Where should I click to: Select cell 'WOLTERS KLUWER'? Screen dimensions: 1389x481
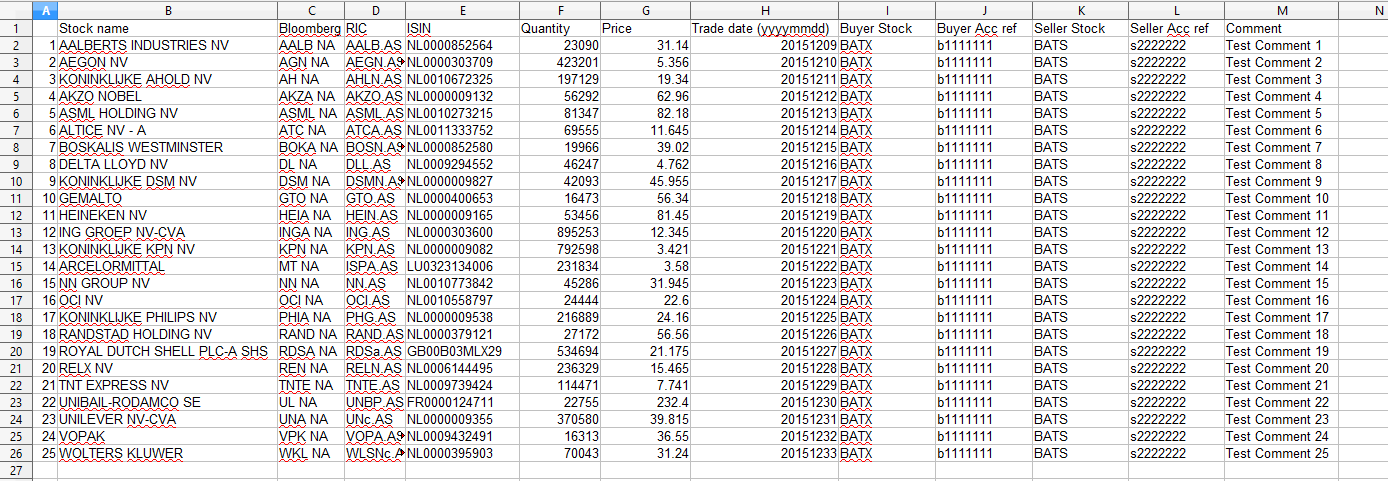coord(167,453)
